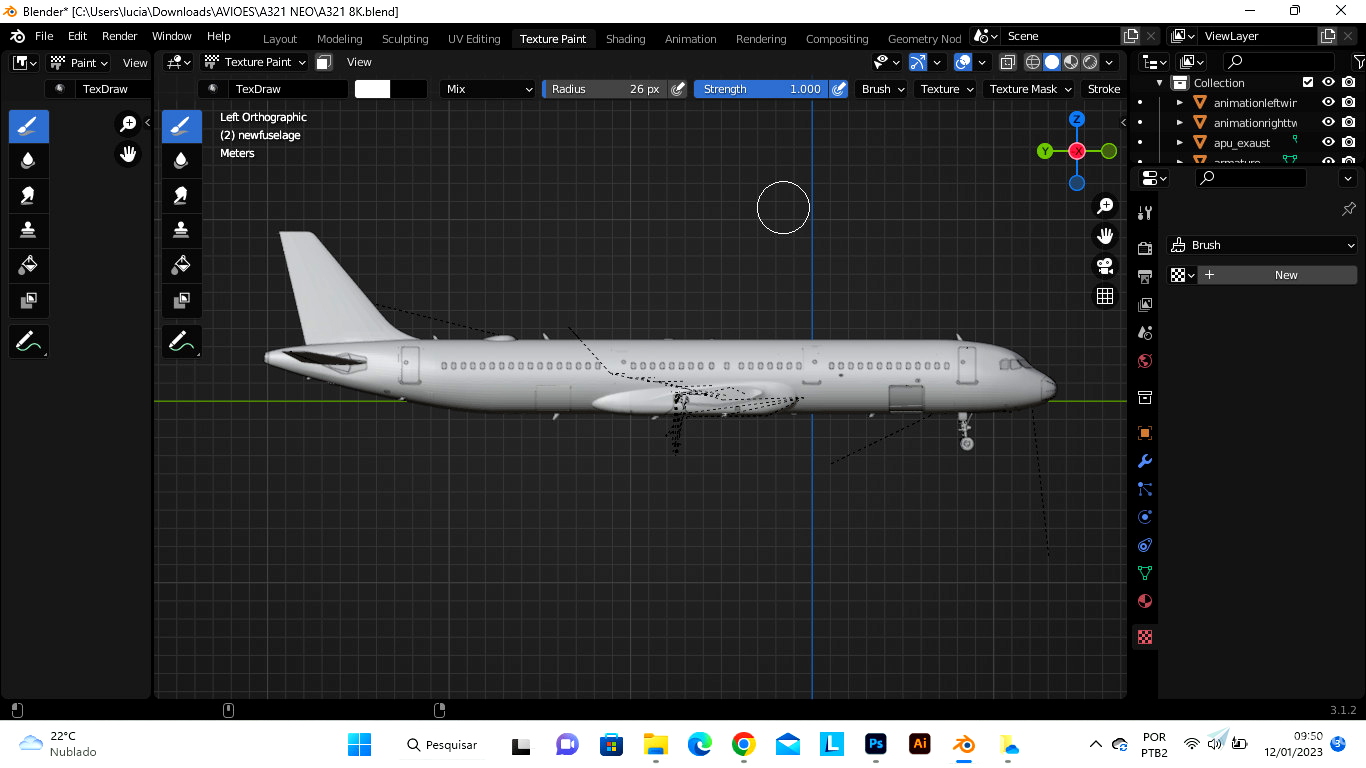1366x768 pixels.
Task: Switch orthographic/perspective grid gizmo
Action: point(1105,296)
